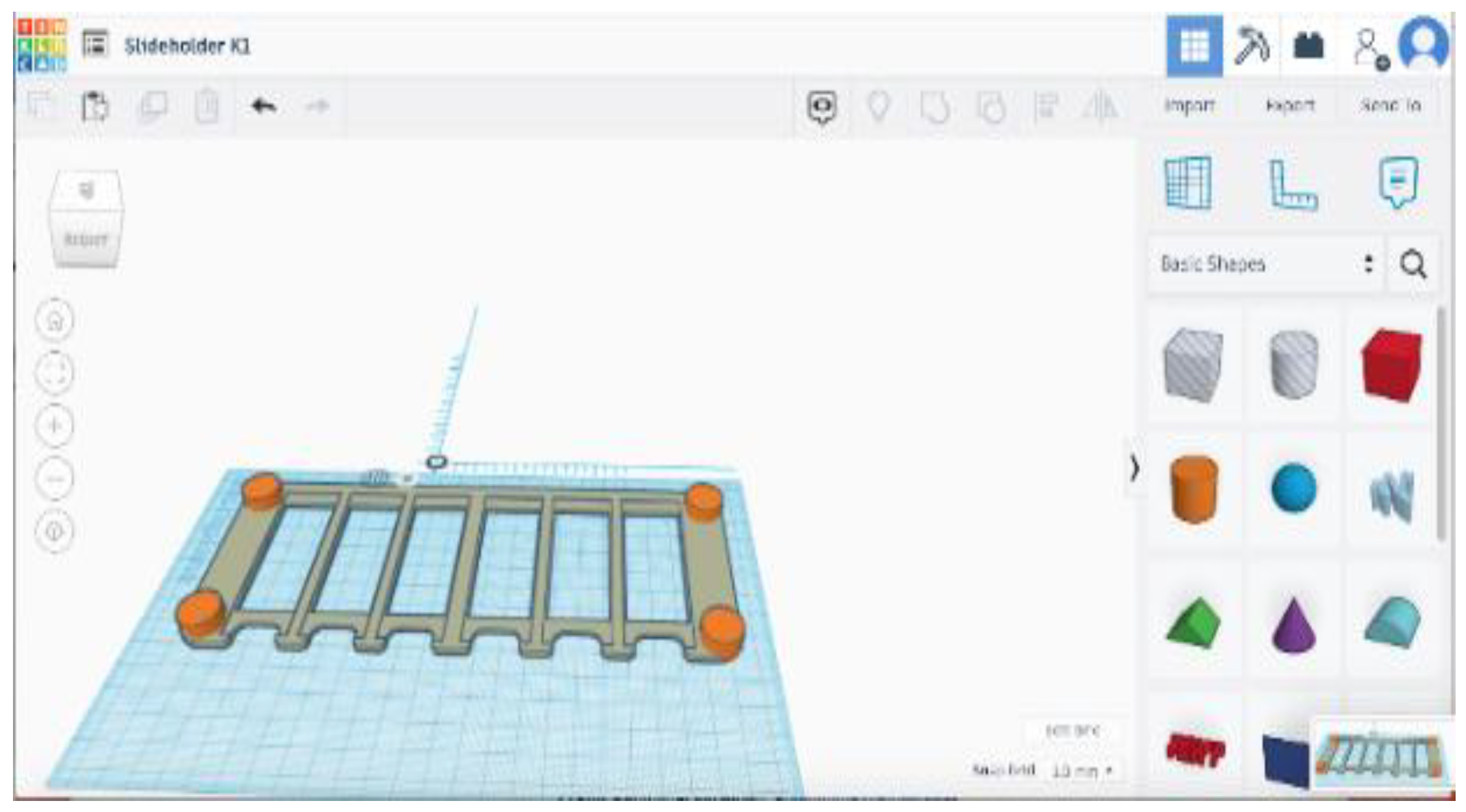Click the Edit Grid button
Image resolution: width=1466 pixels, height=812 pixels.
click(x=1073, y=731)
